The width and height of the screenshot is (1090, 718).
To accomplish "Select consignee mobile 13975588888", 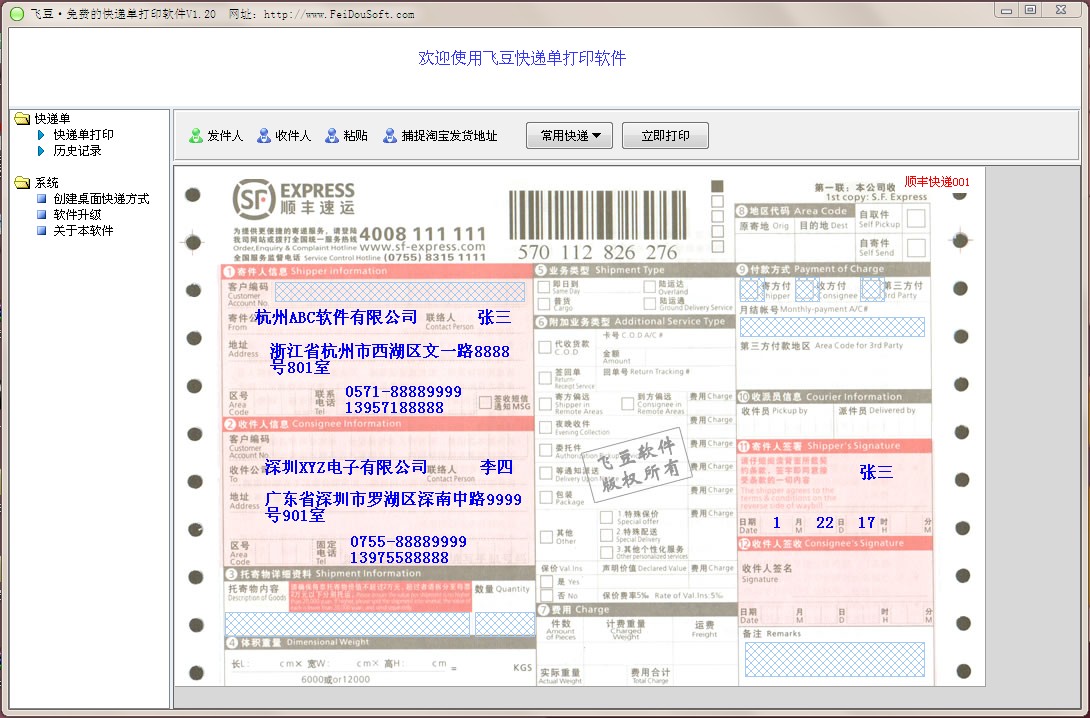I will coord(399,558).
